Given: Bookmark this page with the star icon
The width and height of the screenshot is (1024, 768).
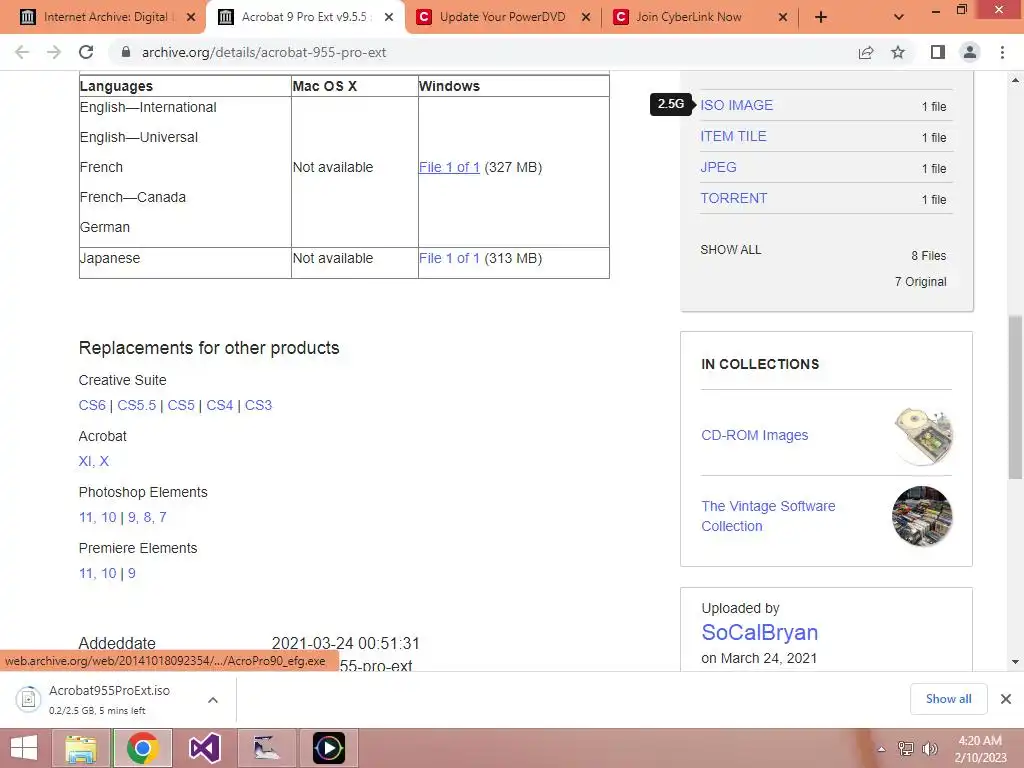Looking at the screenshot, I should point(898,52).
